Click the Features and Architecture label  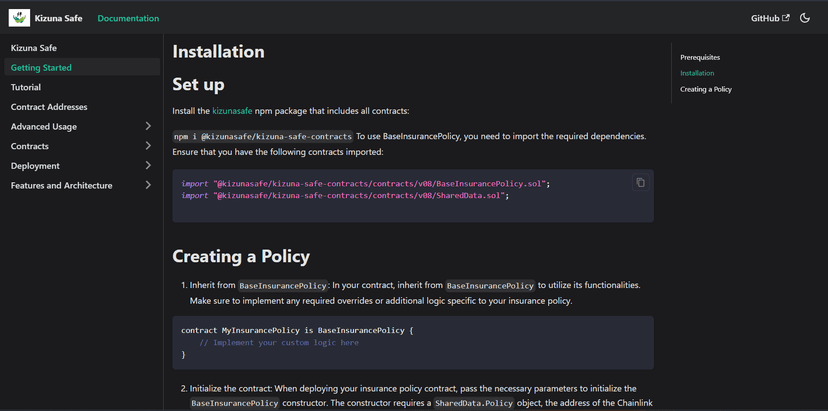pyautogui.click(x=61, y=185)
